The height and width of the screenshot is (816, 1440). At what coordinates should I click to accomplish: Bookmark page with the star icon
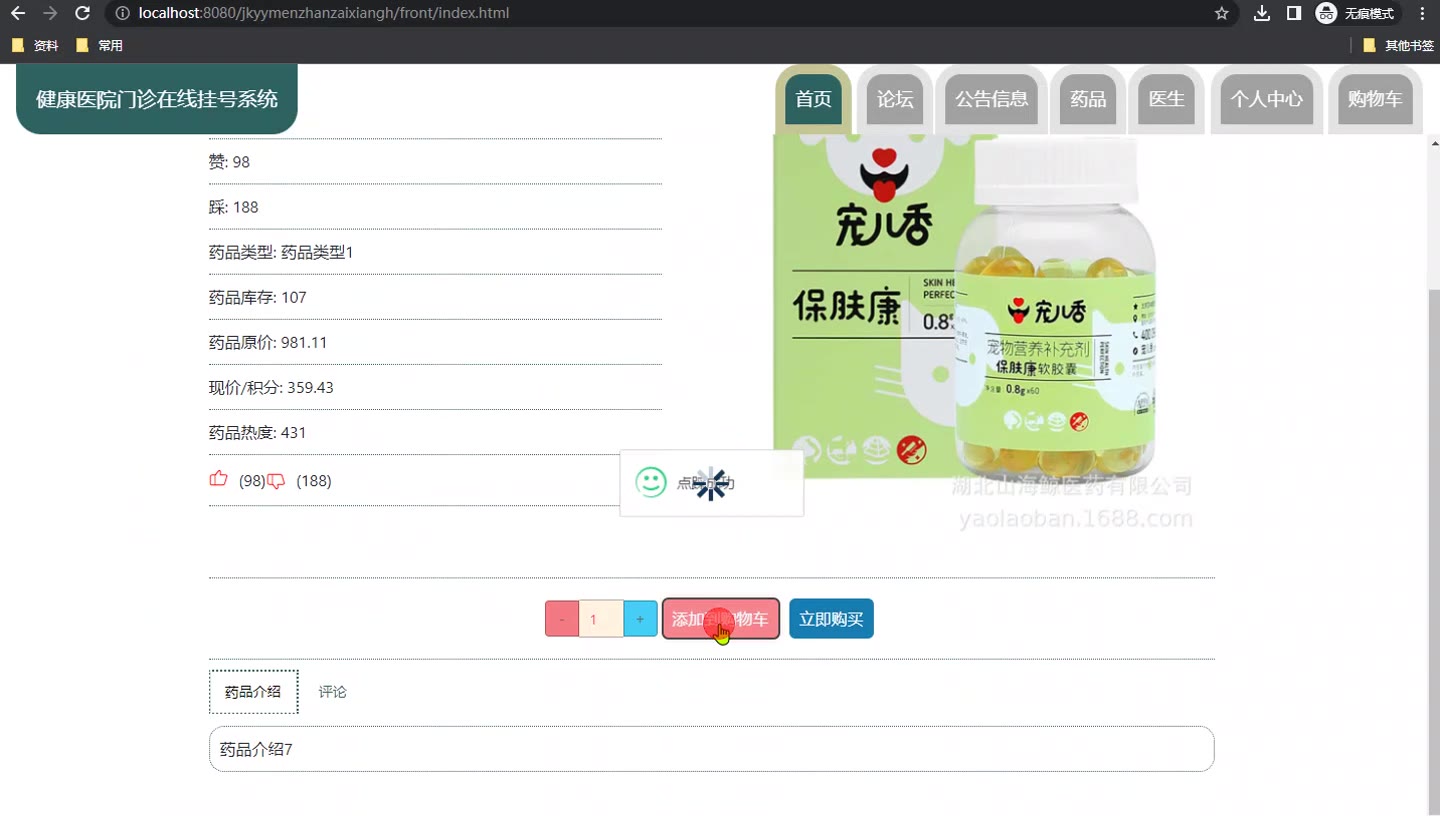1221,13
